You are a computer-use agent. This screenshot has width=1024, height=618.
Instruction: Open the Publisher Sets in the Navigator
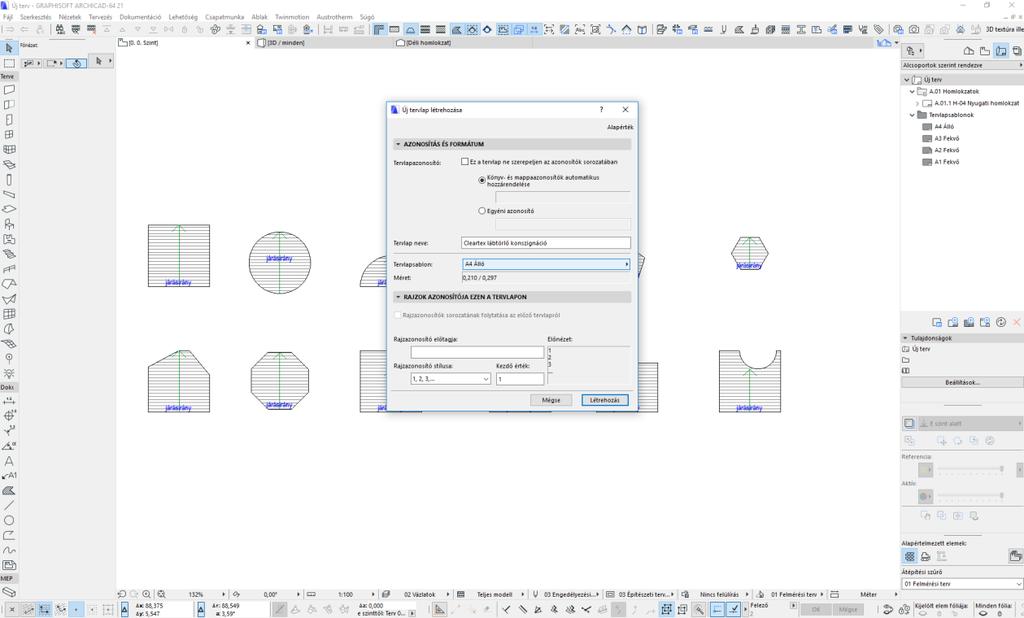1017,50
